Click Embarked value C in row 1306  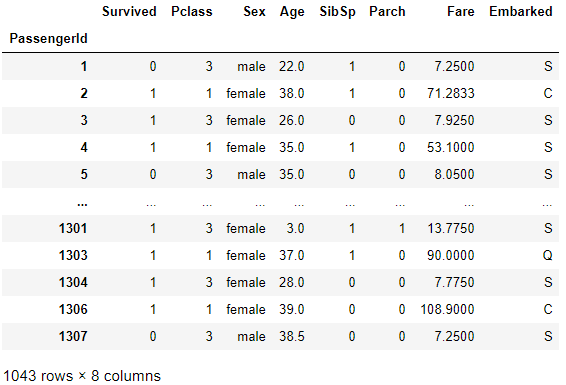tap(548, 310)
